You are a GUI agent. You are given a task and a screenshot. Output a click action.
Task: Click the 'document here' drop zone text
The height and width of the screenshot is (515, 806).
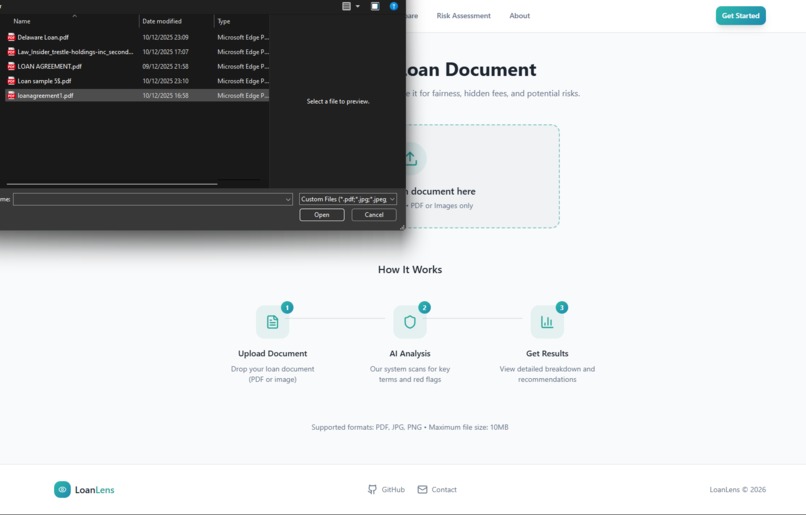[x=443, y=191]
